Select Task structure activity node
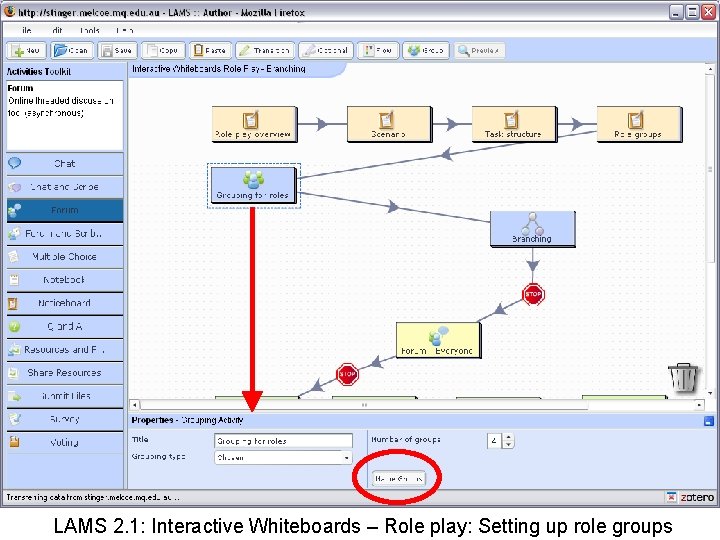This screenshot has height=540, width=720. point(514,124)
